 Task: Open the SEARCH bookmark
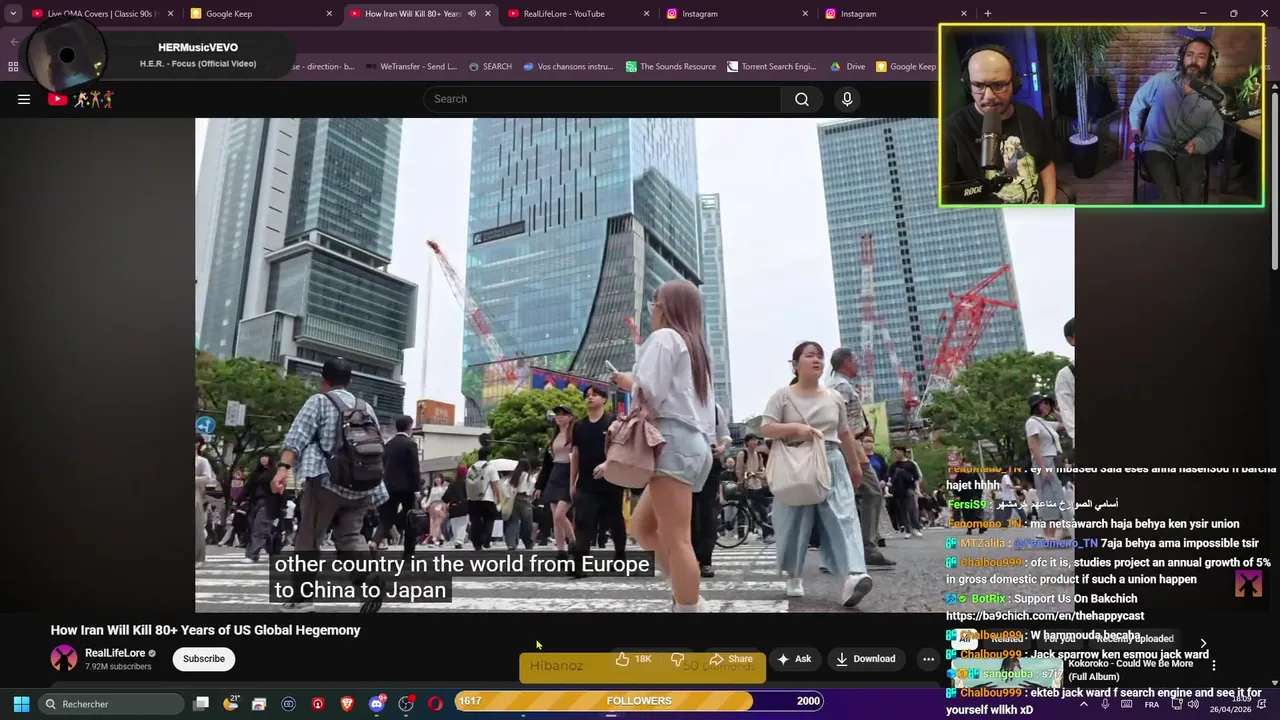[x=490, y=67]
